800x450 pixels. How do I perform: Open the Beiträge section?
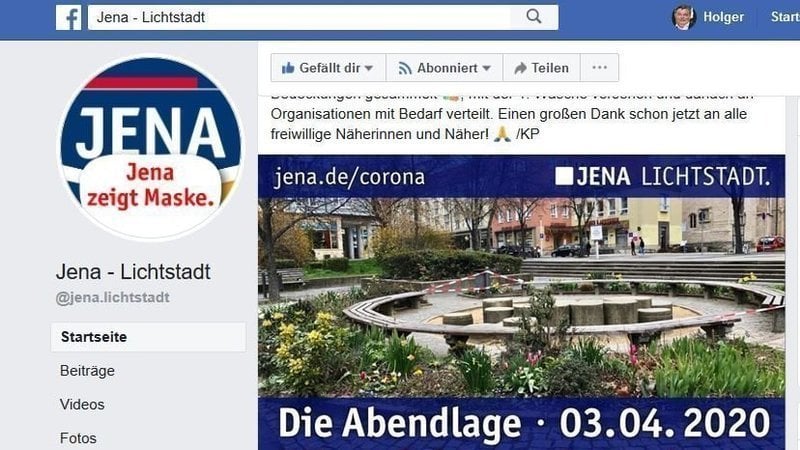87,371
